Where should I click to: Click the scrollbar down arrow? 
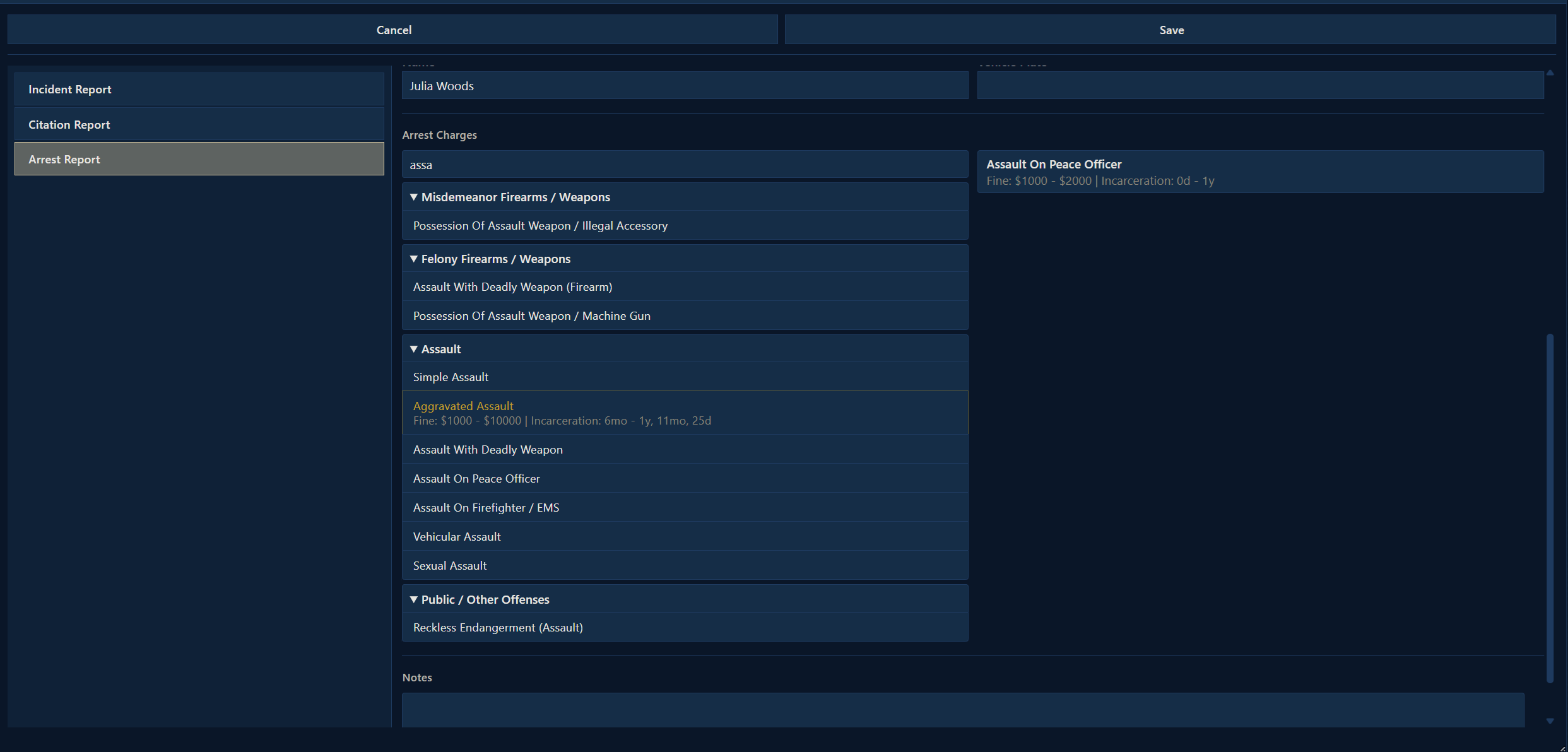[1550, 721]
